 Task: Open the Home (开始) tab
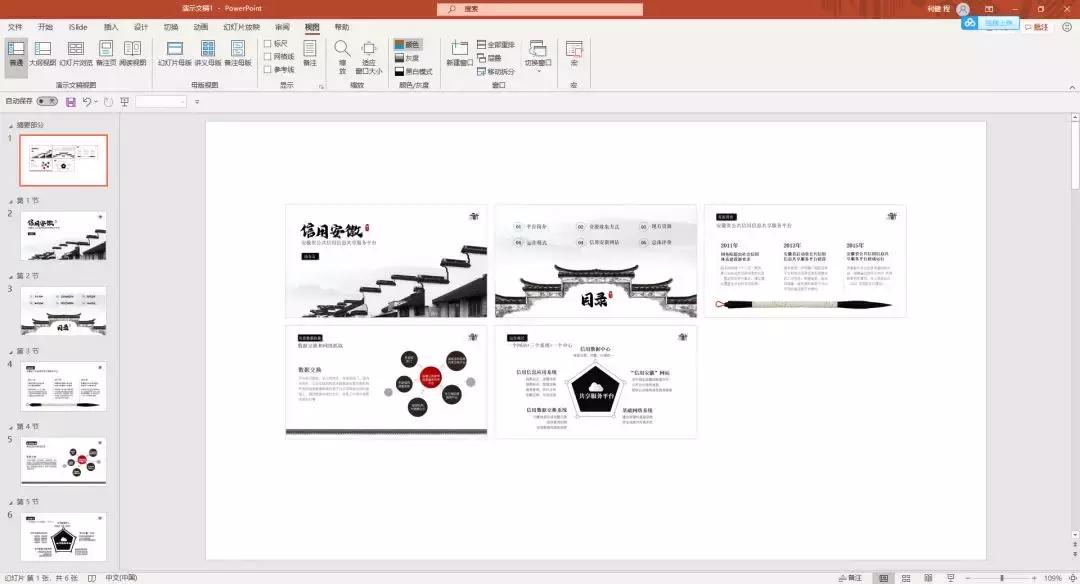pyautogui.click(x=45, y=27)
